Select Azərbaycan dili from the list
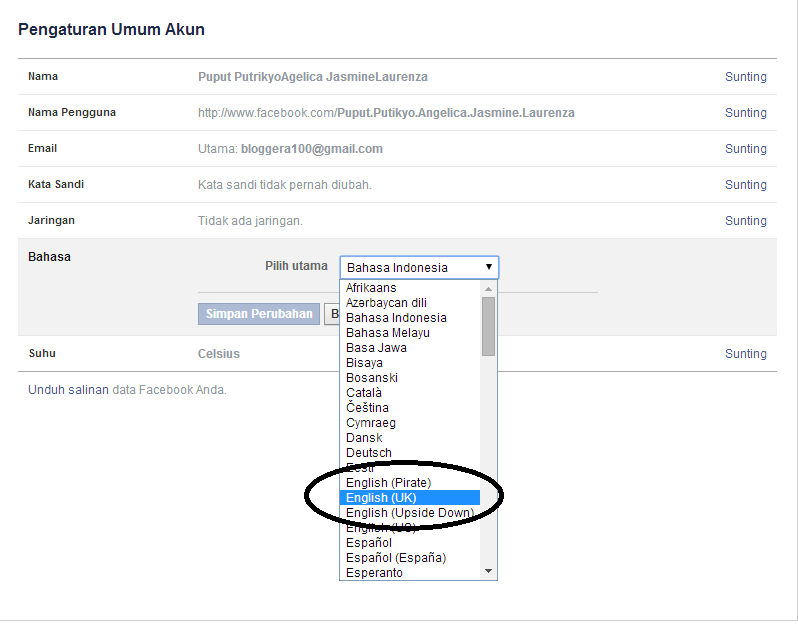 click(x=410, y=303)
